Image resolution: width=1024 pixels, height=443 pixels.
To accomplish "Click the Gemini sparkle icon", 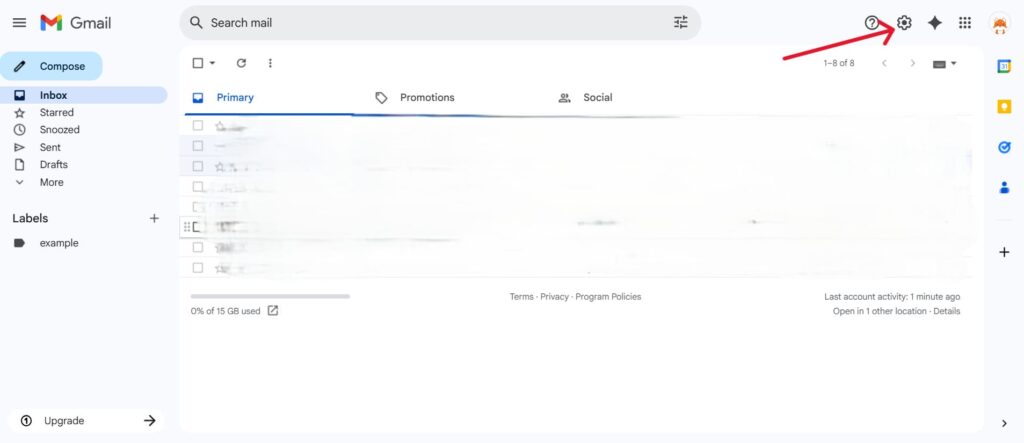I will [x=935, y=23].
